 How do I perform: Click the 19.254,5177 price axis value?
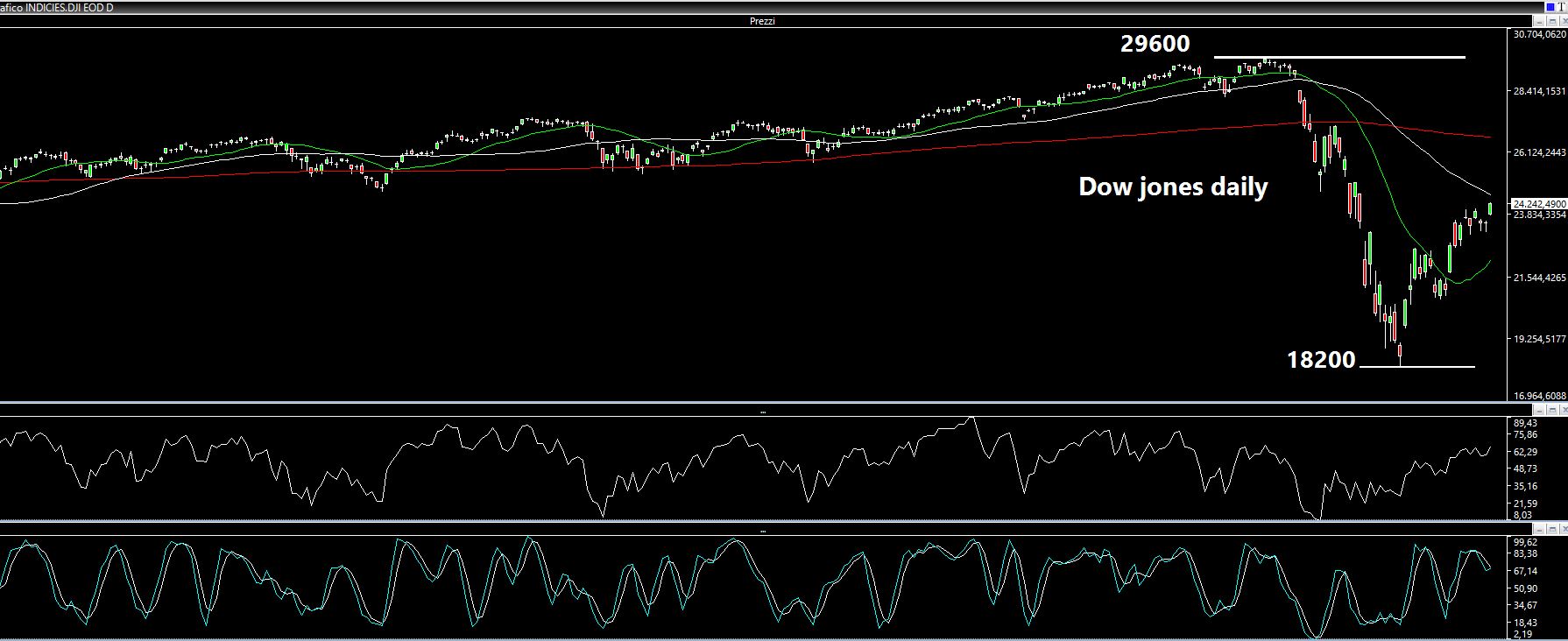click(1539, 339)
